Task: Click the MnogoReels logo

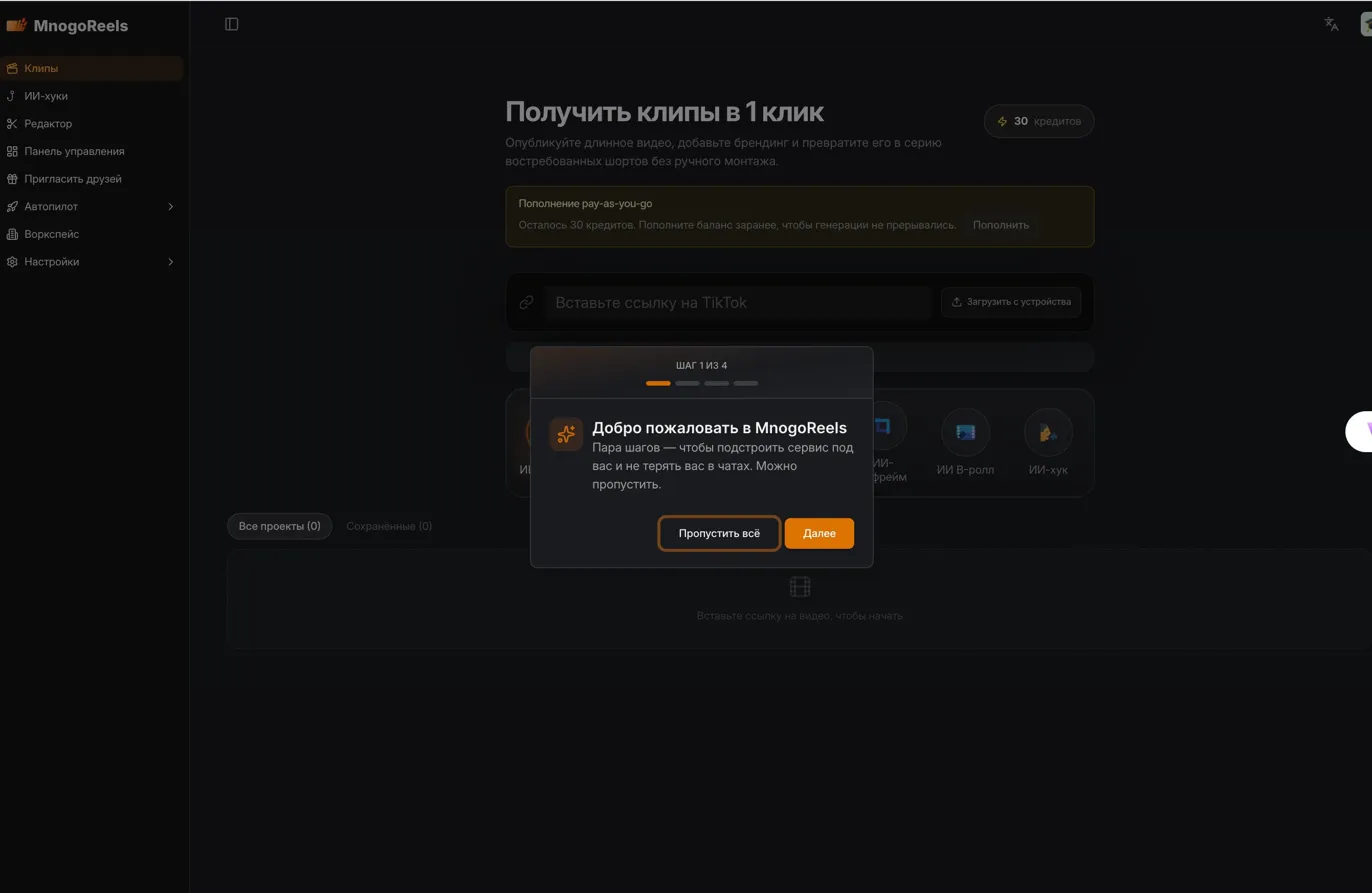Action: click(x=67, y=26)
